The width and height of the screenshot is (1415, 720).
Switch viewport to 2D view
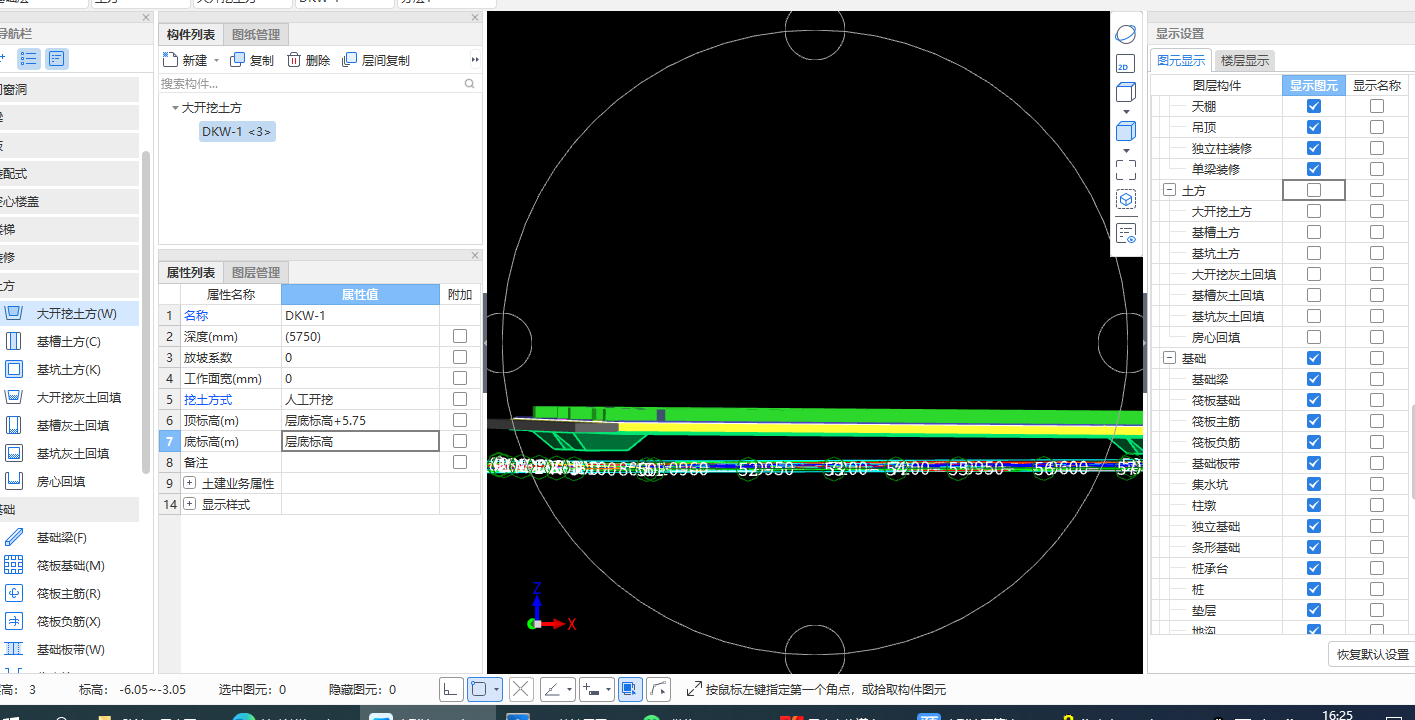pos(1126,64)
